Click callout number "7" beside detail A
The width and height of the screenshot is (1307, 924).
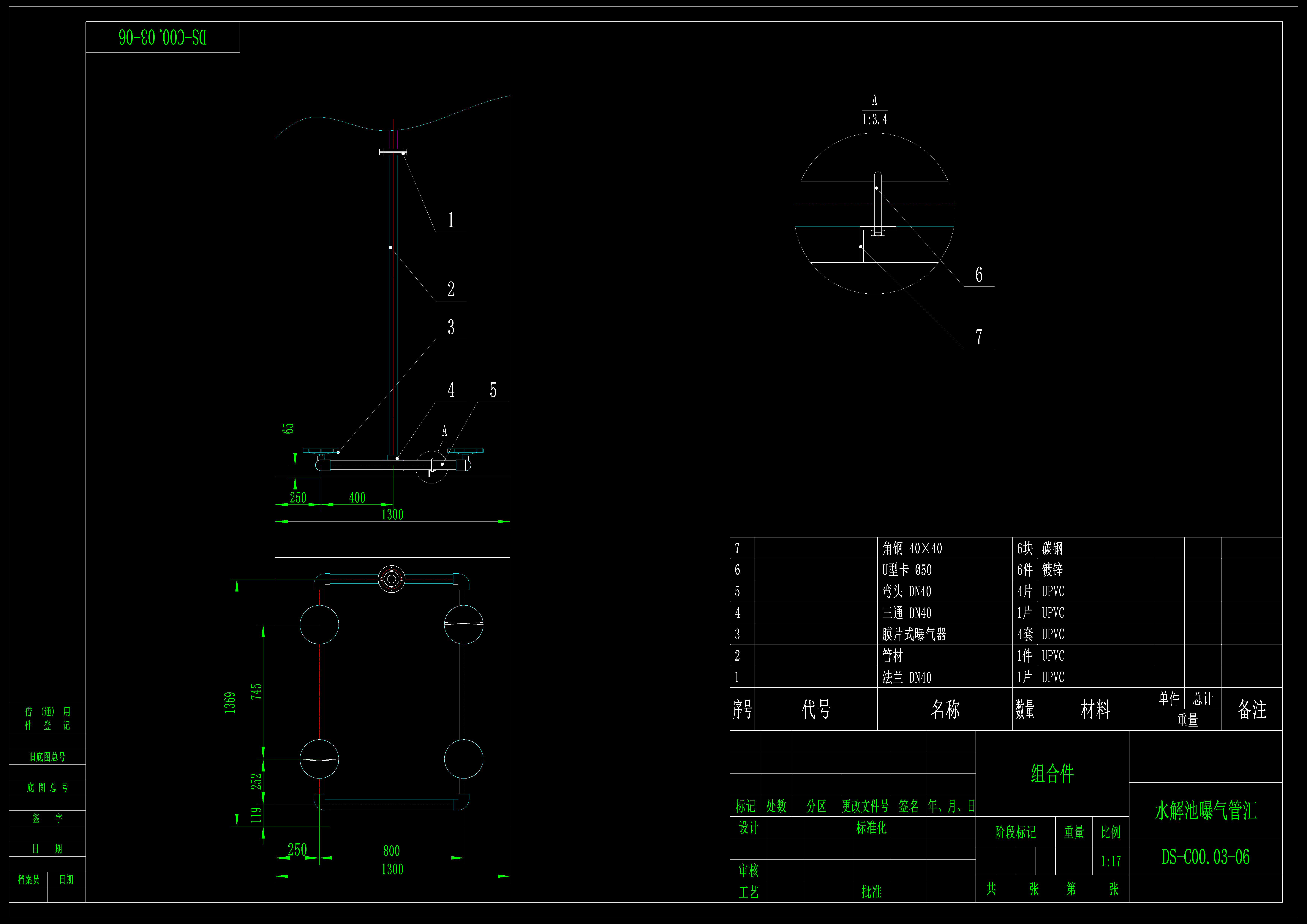tap(979, 337)
